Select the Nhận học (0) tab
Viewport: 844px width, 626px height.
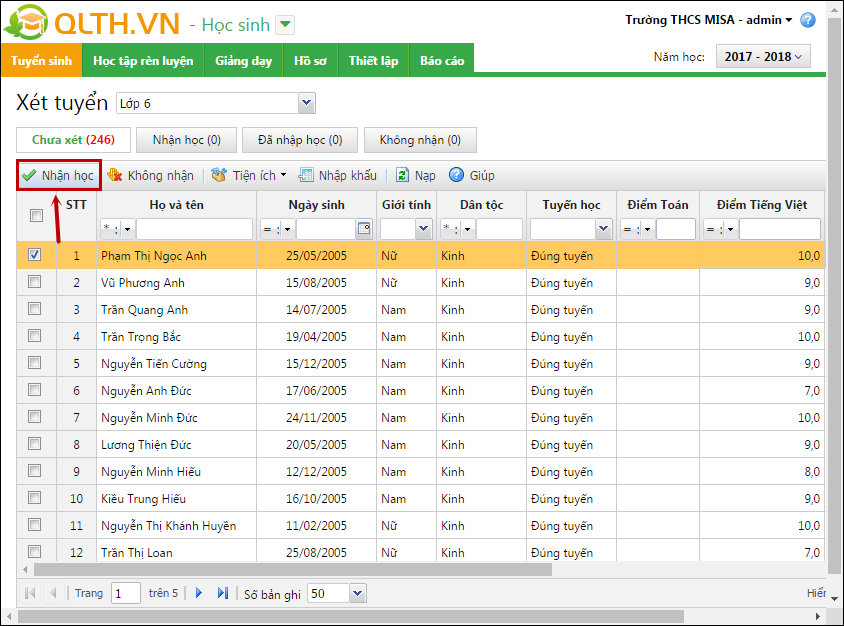[x=187, y=140]
